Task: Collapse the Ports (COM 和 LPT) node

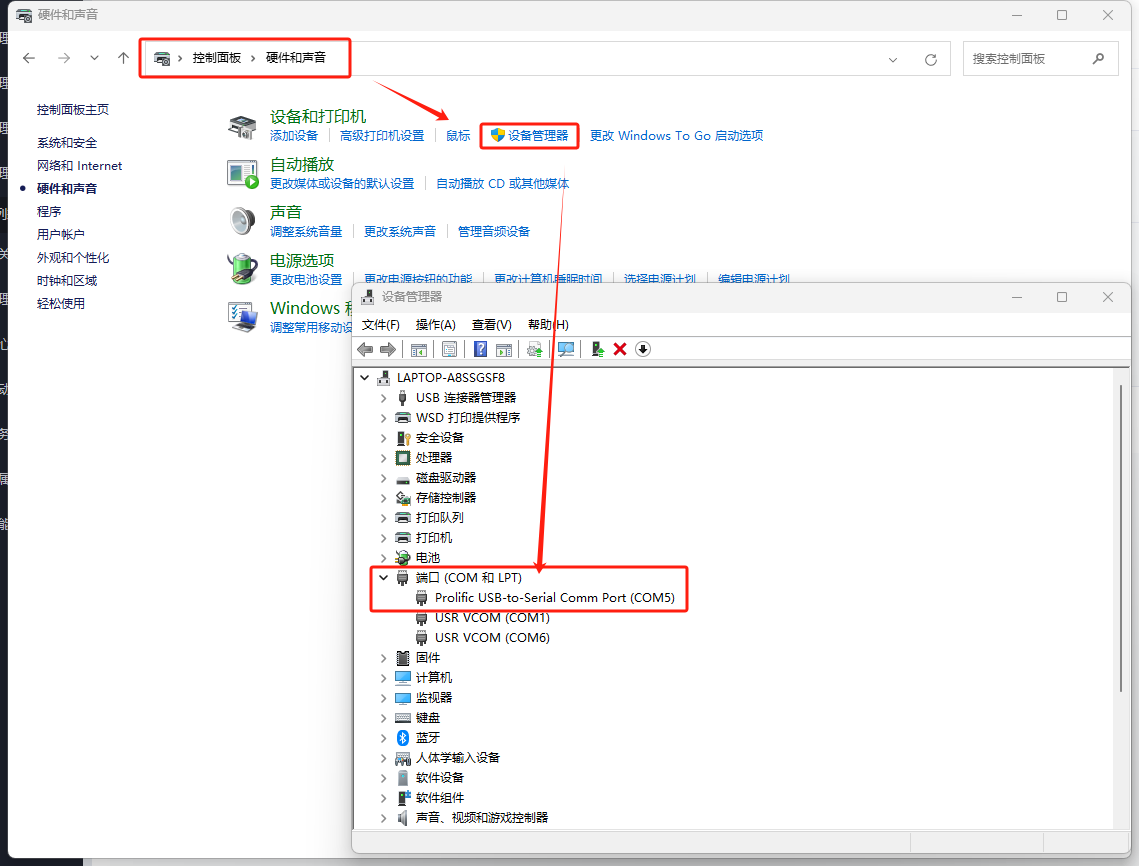Action: (384, 578)
